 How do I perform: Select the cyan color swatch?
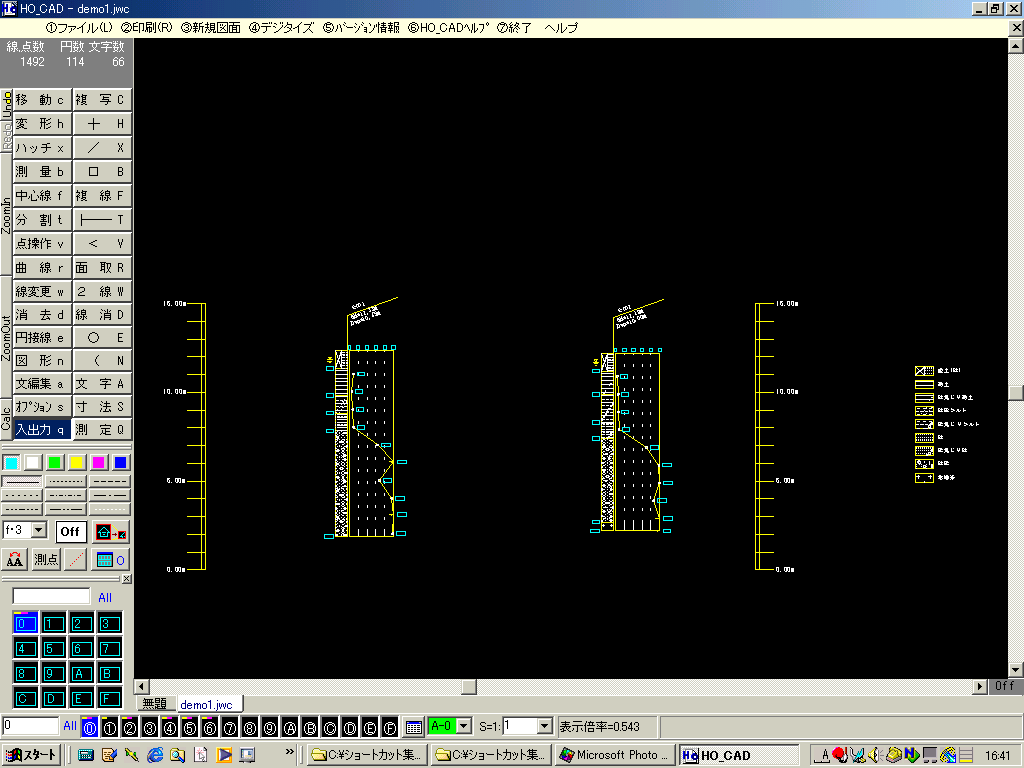[11, 463]
